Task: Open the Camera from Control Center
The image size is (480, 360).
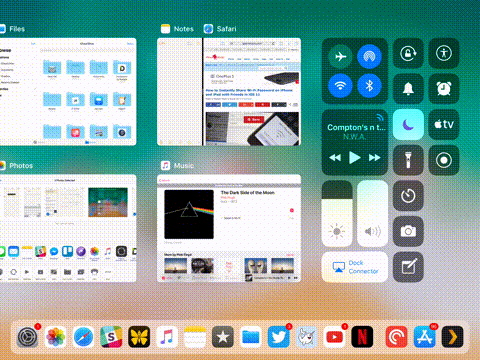Action: [408, 231]
